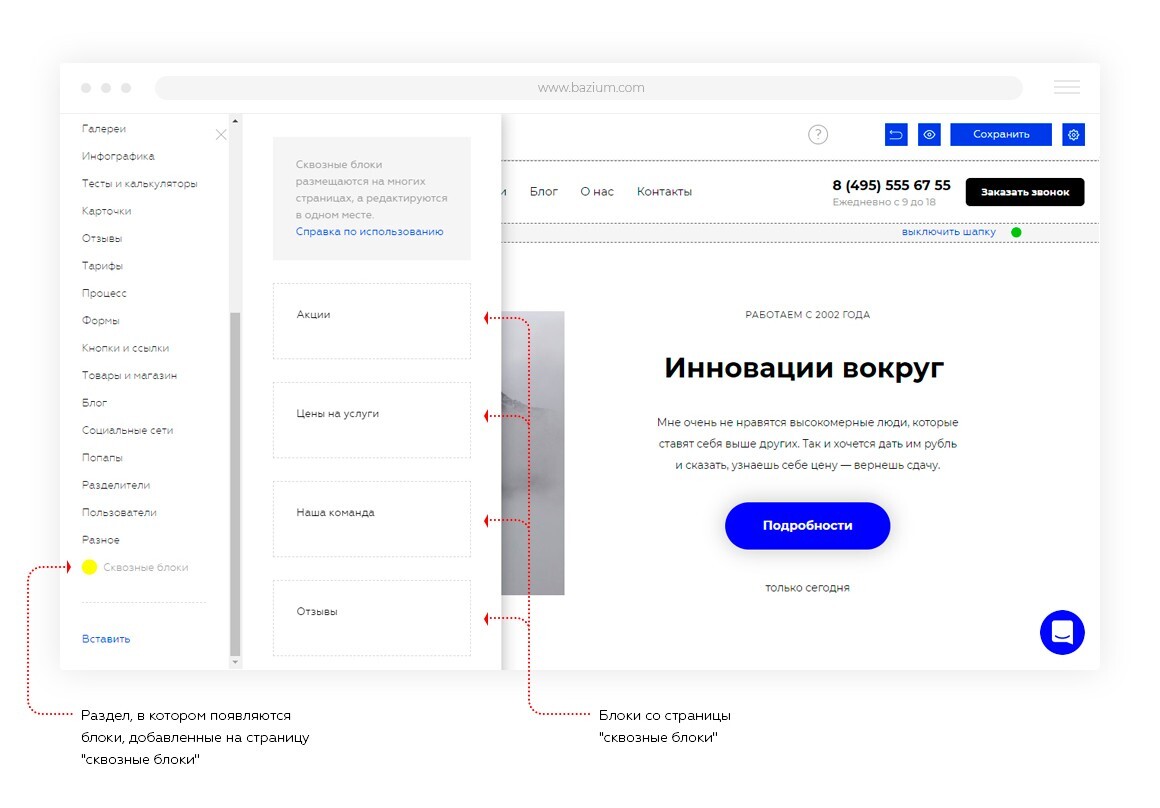Click the help question mark icon

point(817,135)
